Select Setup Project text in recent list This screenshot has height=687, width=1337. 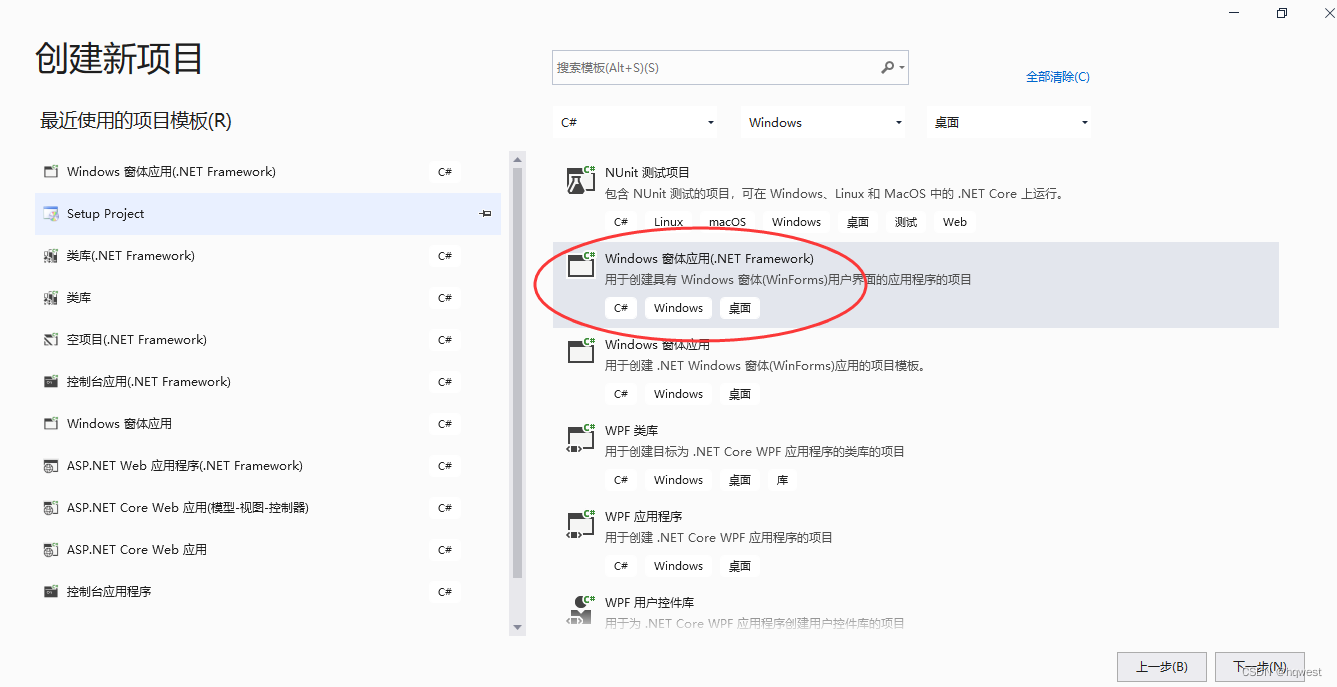coord(105,214)
